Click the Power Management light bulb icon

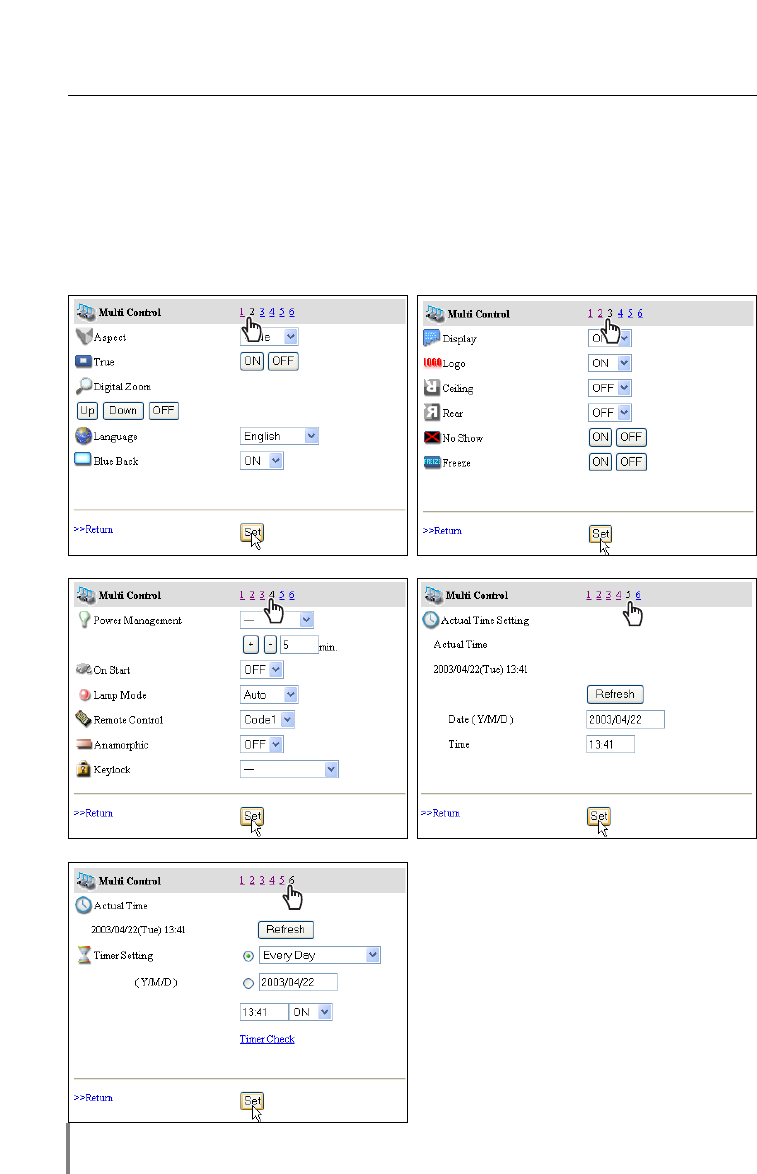(85, 620)
